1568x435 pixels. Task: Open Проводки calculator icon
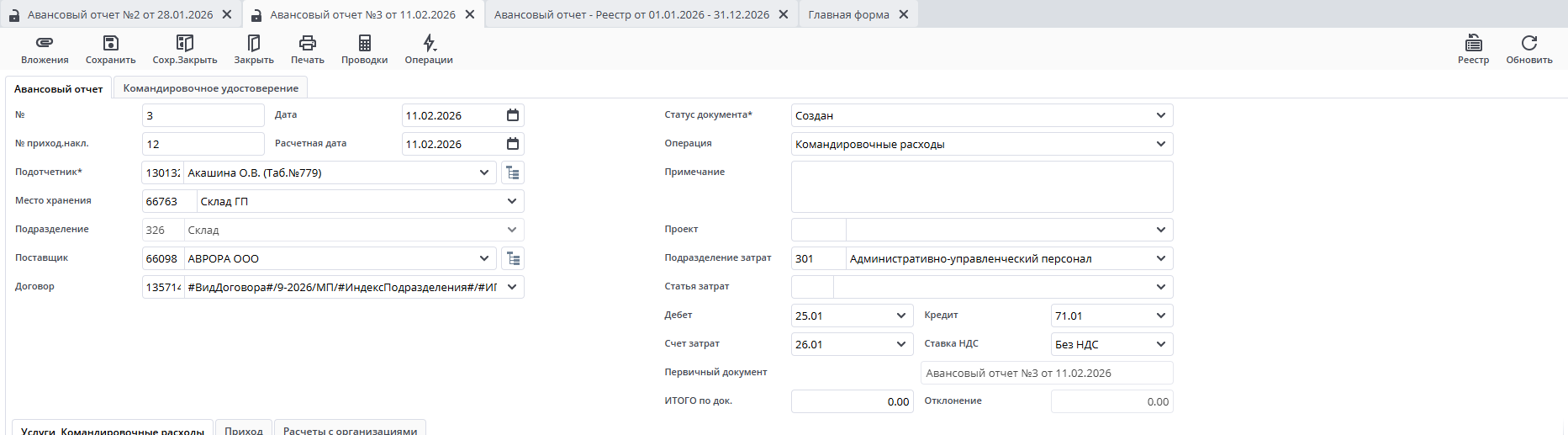tap(364, 43)
